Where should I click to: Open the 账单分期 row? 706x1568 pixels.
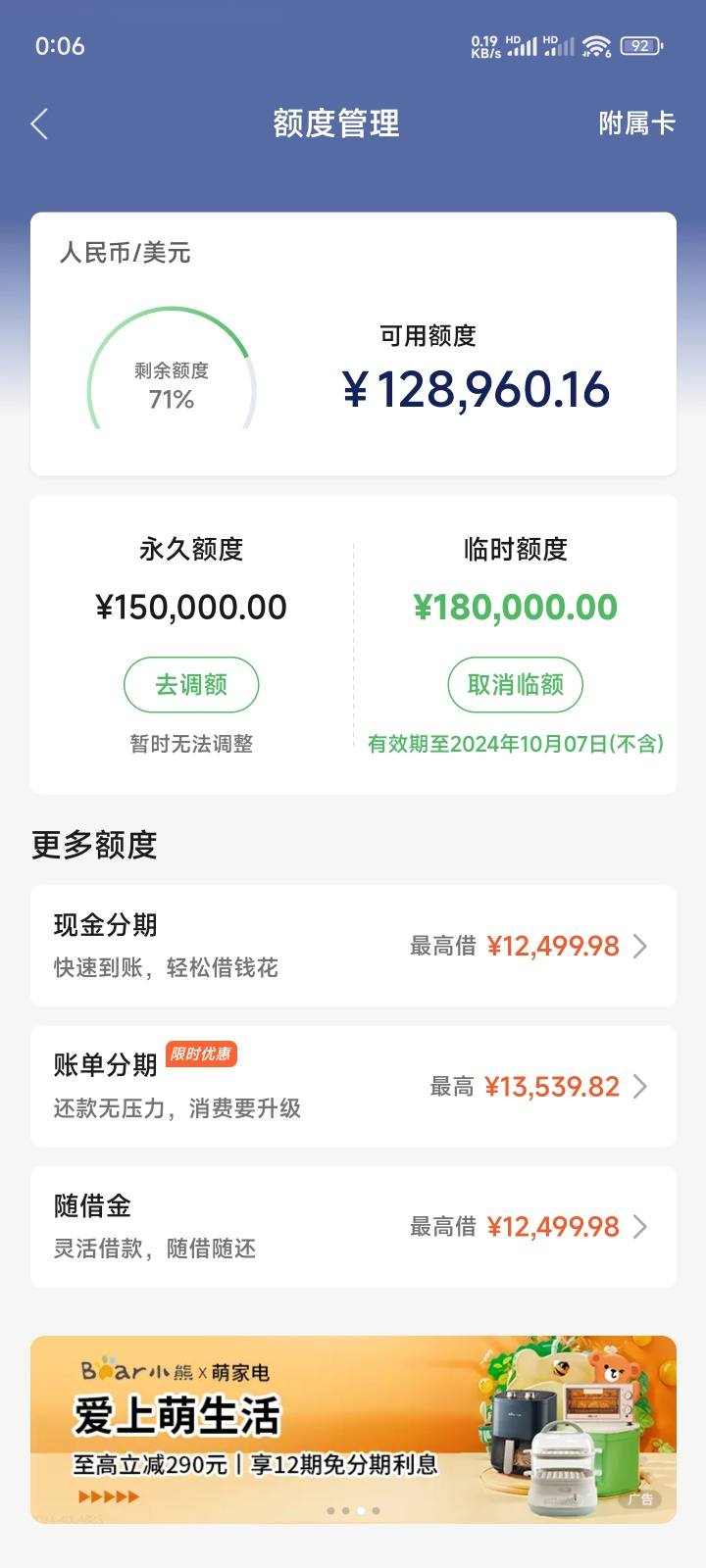(353, 1086)
